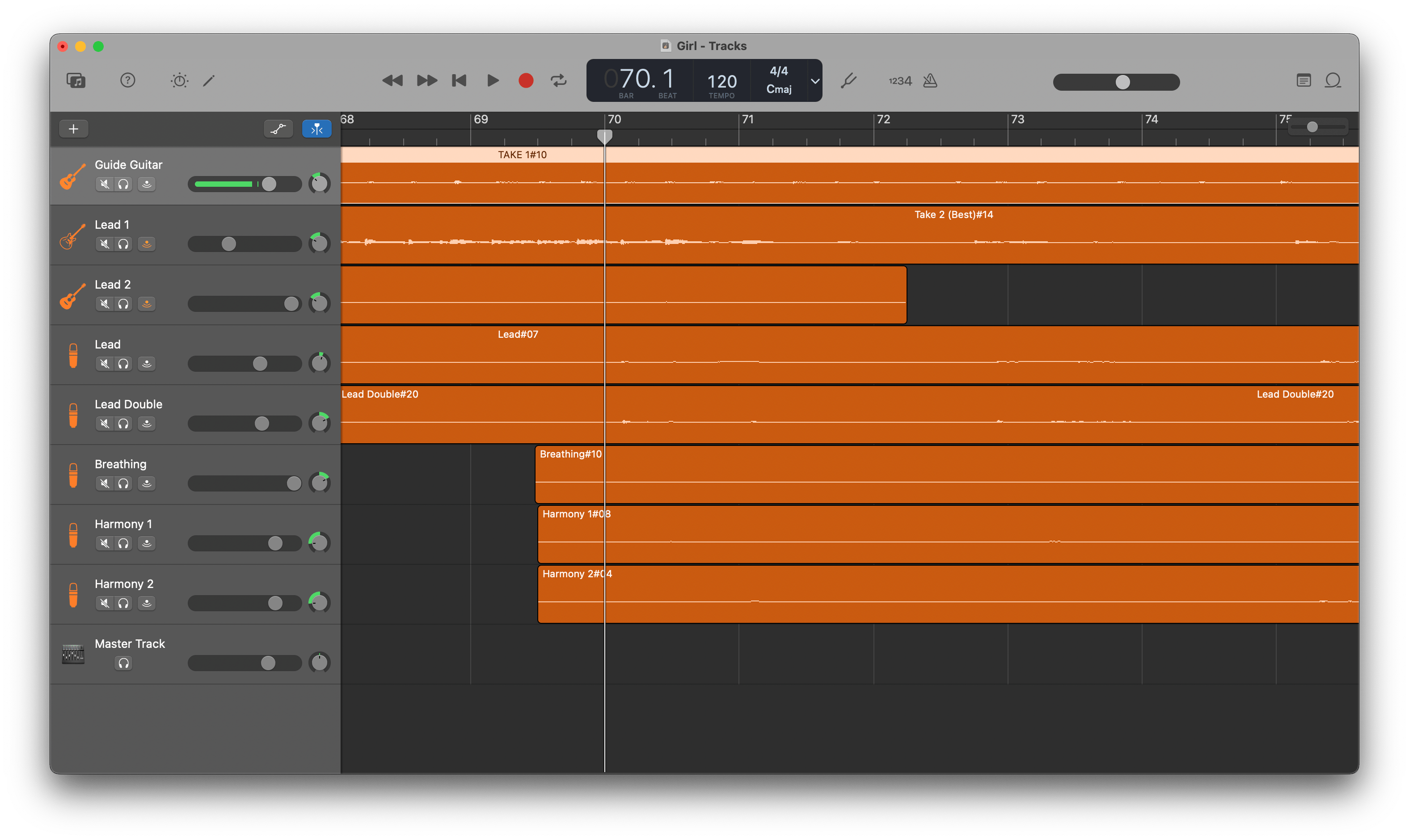Solo the Harmony 1 track with headphones
Viewport: 1409px width, 840px height.
pos(123,543)
